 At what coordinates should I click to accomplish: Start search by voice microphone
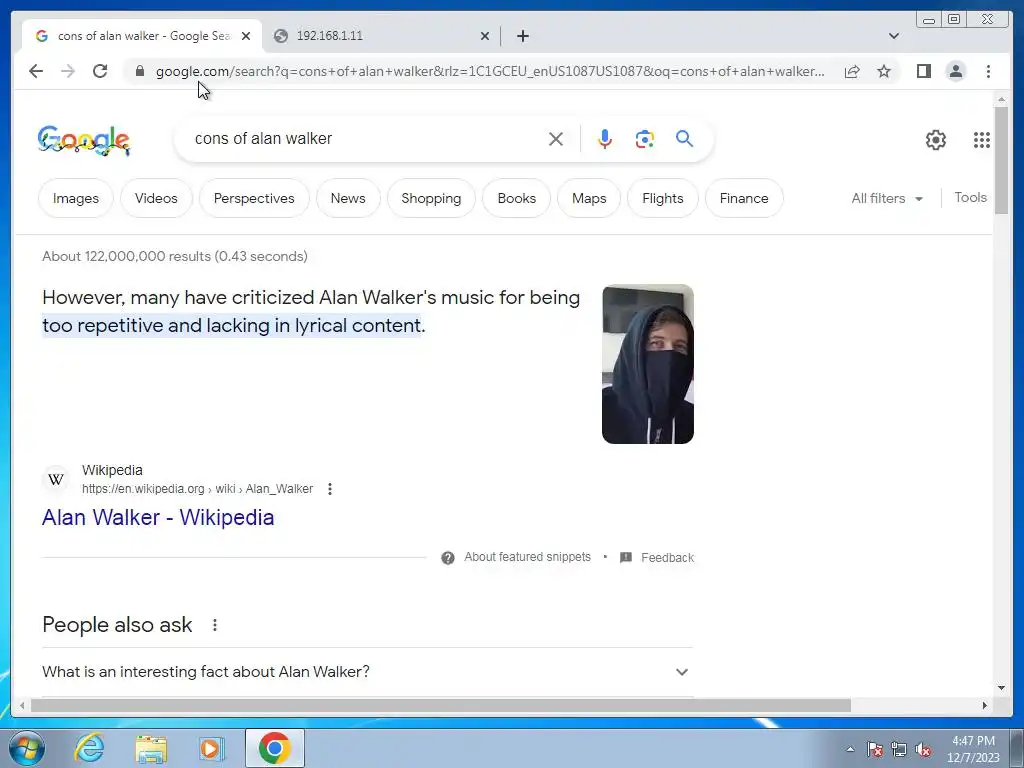(605, 139)
